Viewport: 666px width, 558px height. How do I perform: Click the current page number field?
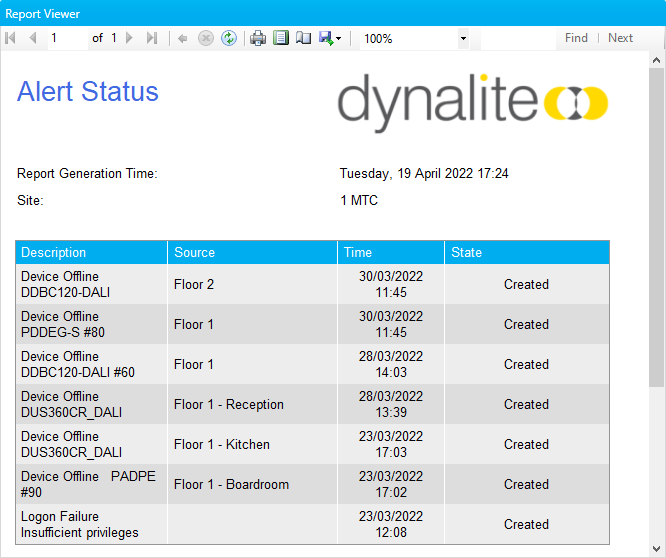coord(66,38)
